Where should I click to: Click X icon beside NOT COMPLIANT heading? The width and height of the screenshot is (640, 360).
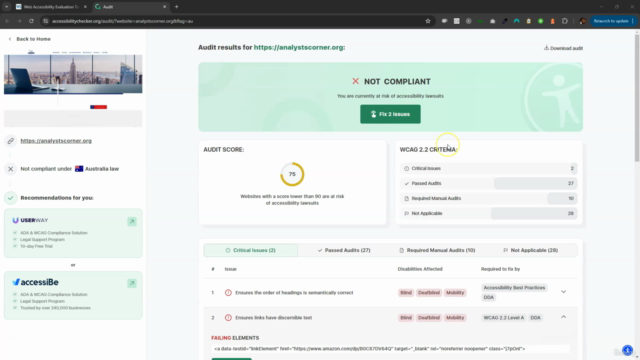(356, 81)
